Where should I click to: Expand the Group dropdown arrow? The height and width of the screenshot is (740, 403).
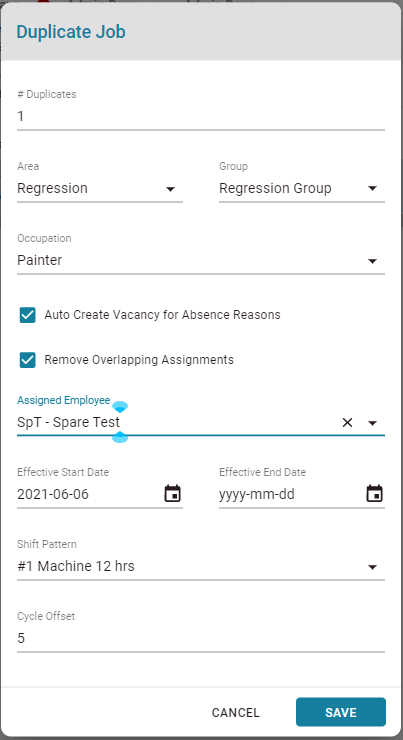coord(372,189)
